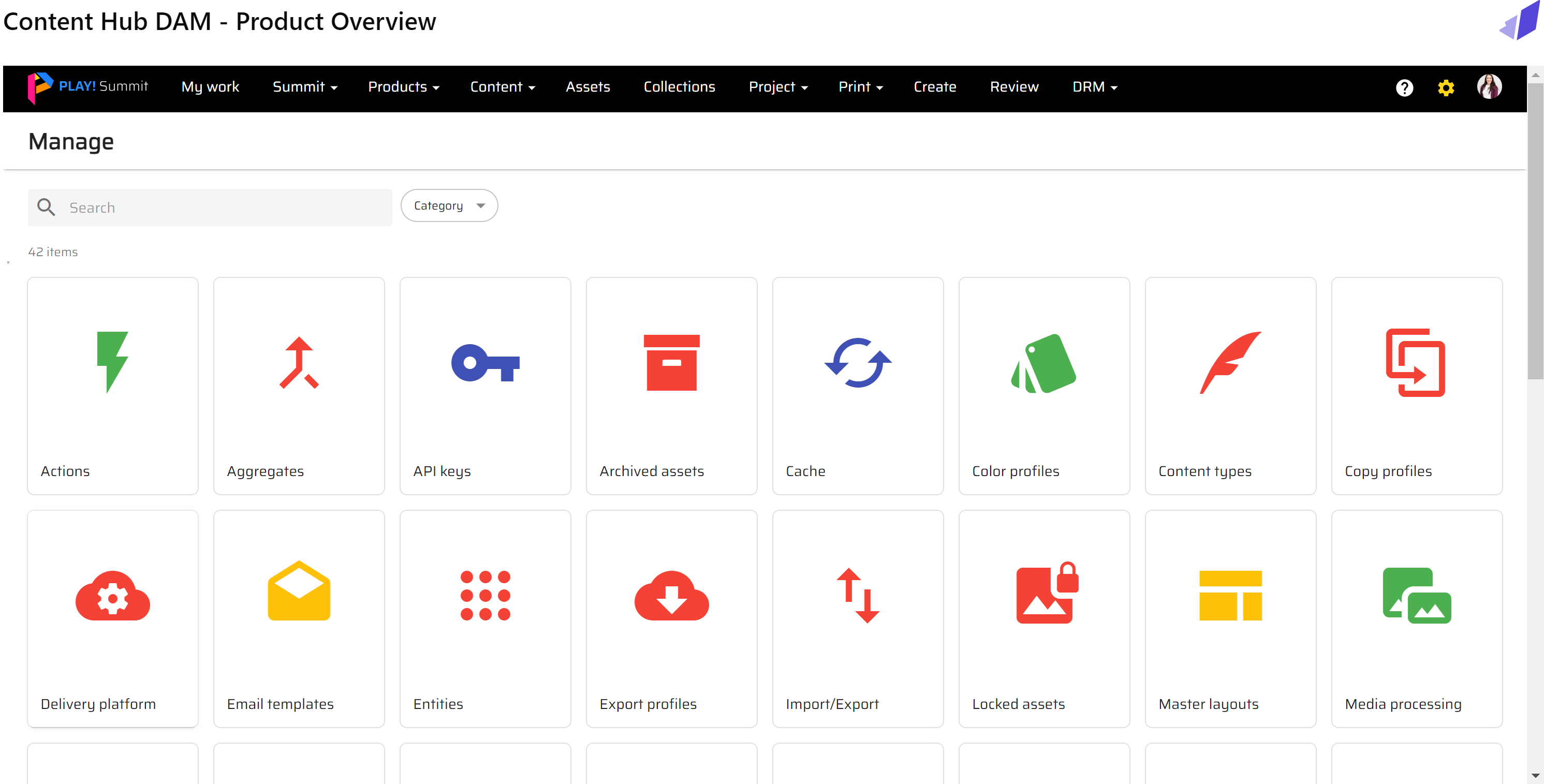Open the Actions lightning bolt tile
This screenshot has width=1544, height=784.
click(x=113, y=362)
